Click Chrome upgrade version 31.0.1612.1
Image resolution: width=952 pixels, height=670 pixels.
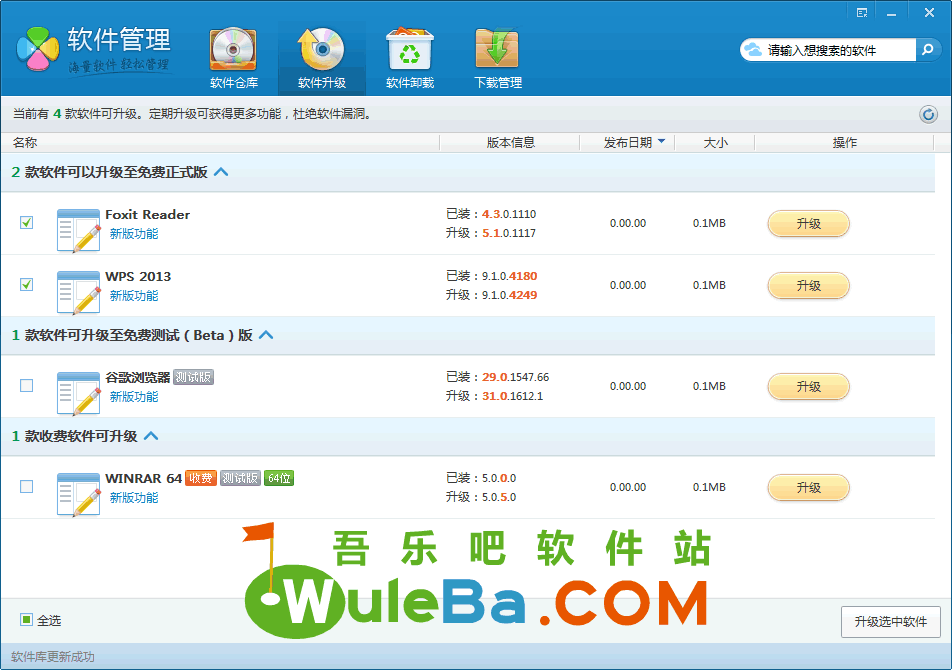(x=512, y=396)
